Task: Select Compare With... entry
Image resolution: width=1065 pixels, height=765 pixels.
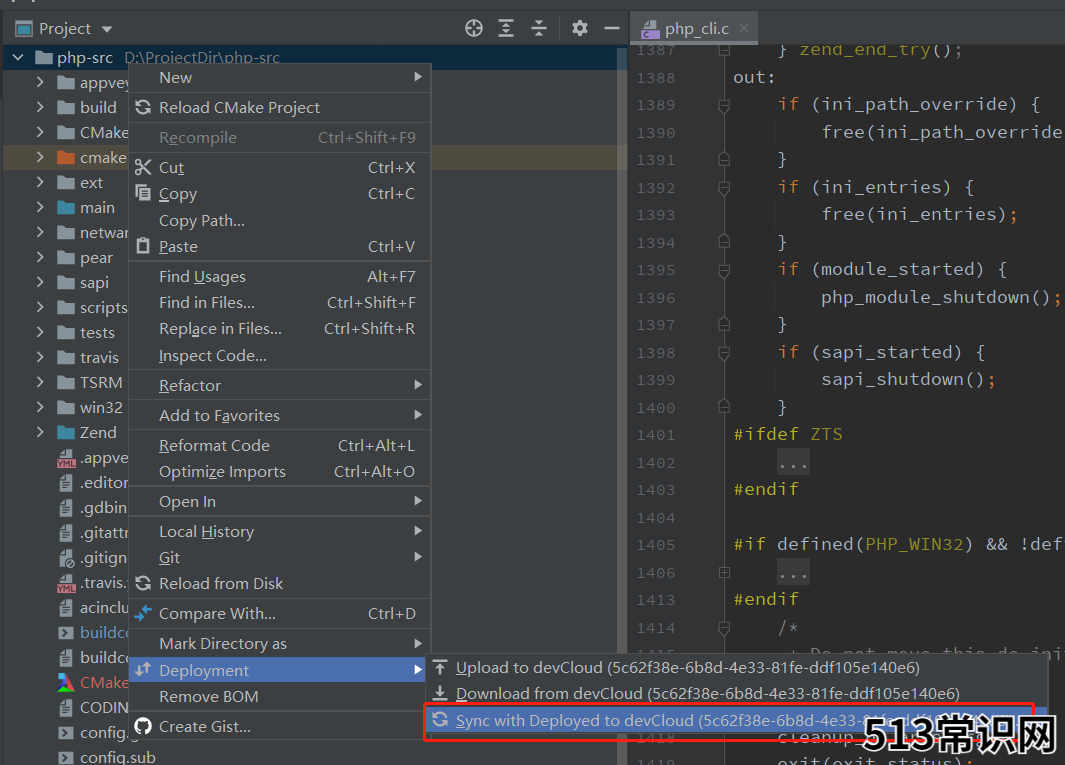Action: (280, 613)
